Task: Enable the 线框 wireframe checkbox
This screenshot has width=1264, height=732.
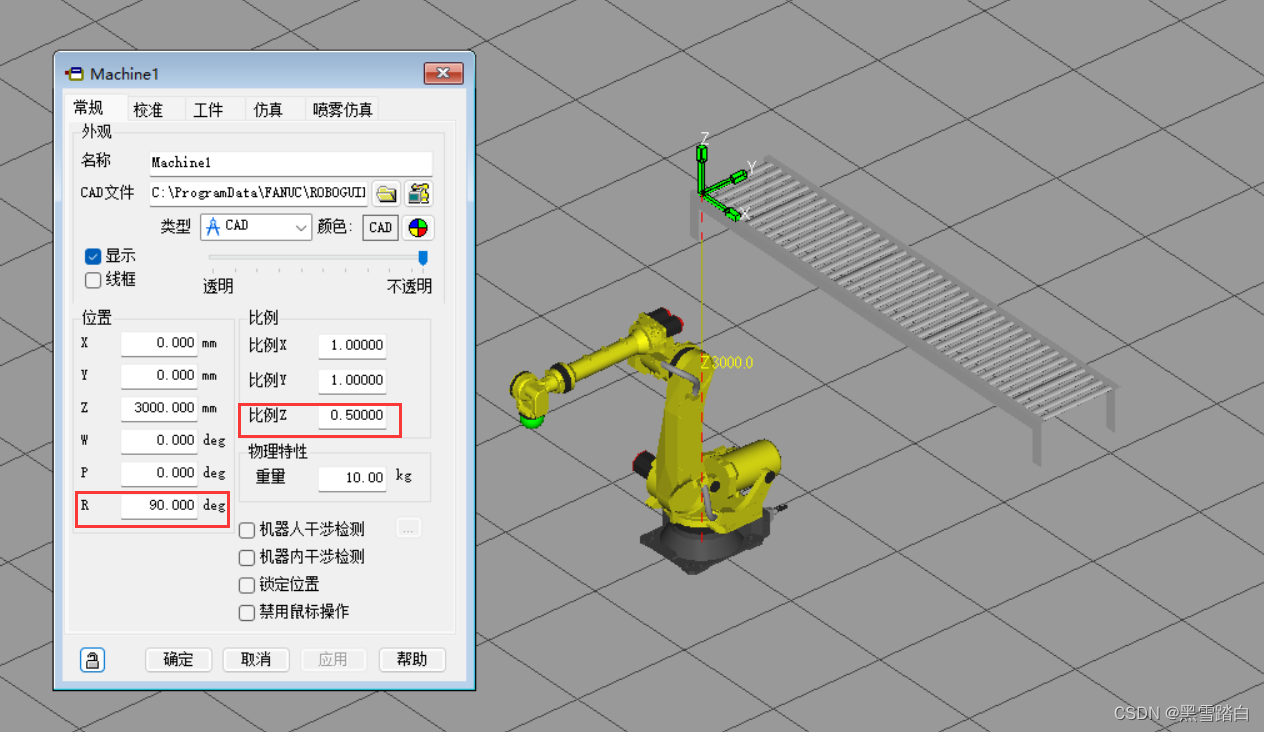Action: coord(93,279)
